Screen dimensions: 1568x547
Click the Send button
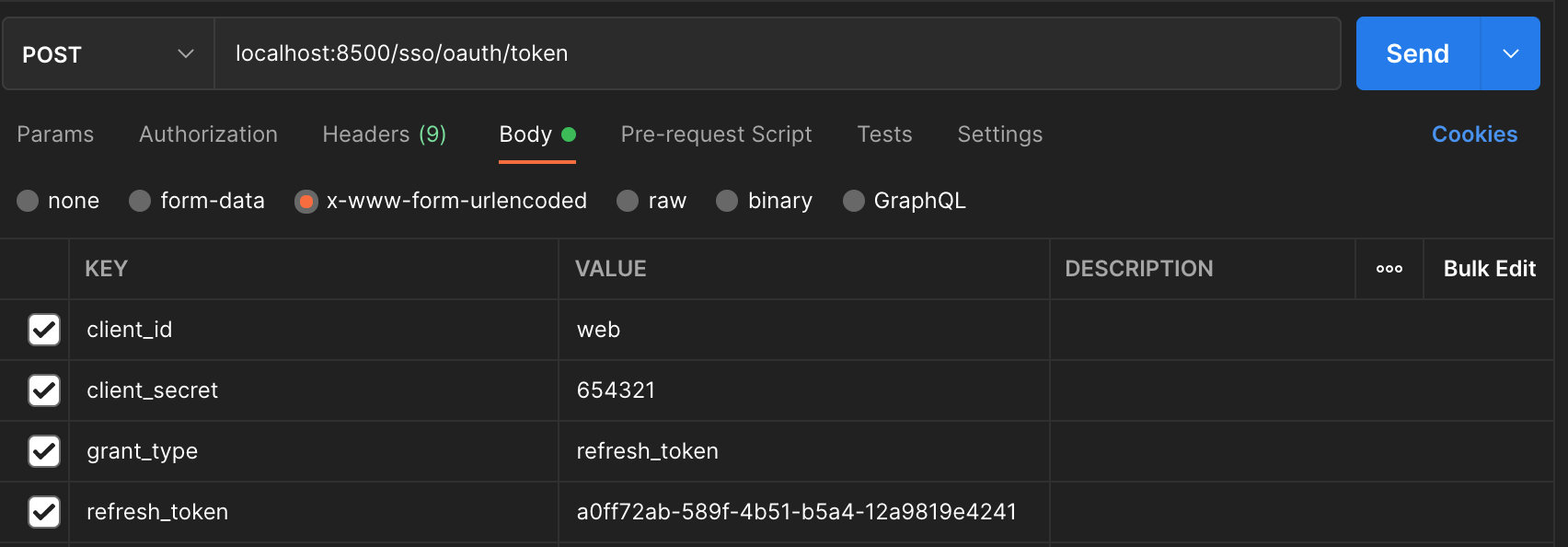tap(1417, 53)
